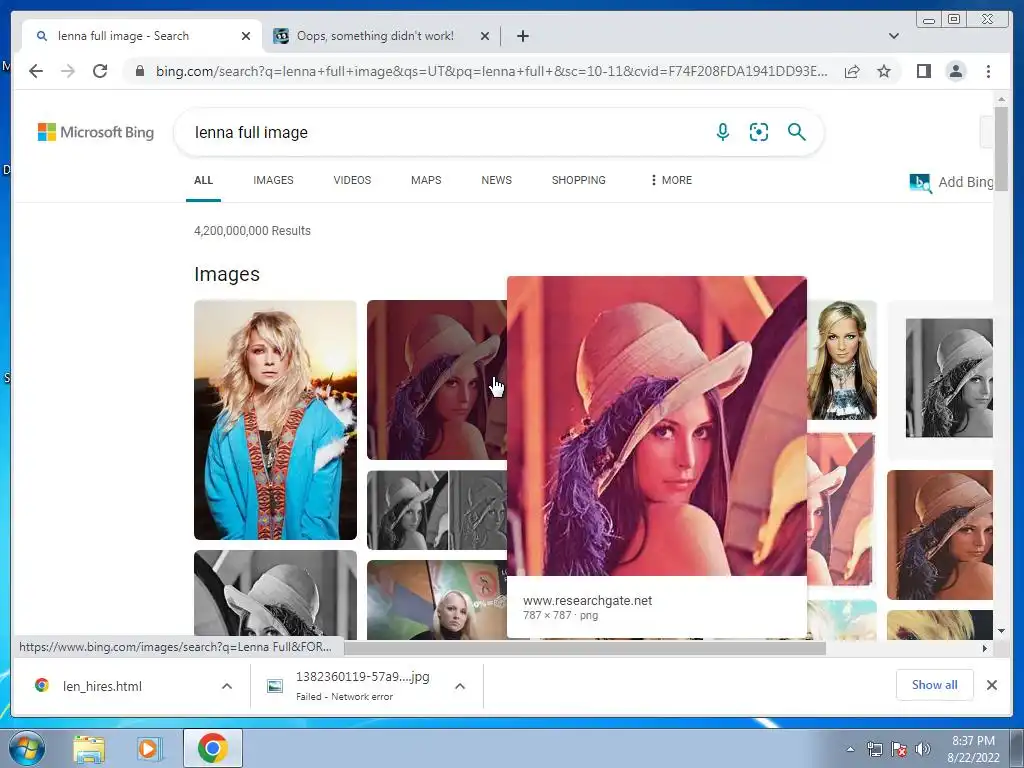Click Show all downloads
The width and height of the screenshot is (1024, 768).
[935, 685]
